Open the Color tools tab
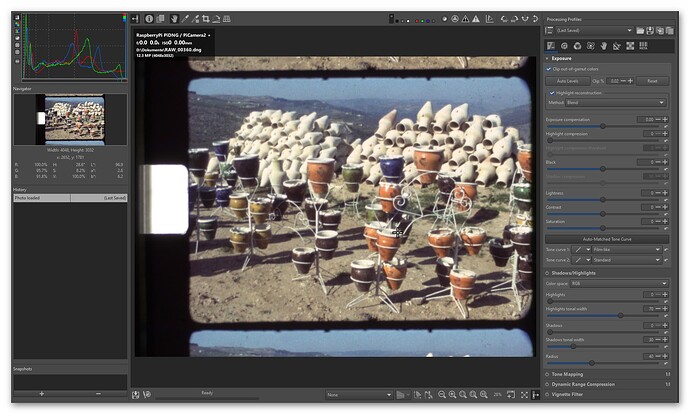690x414 pixels. [577, 46]
